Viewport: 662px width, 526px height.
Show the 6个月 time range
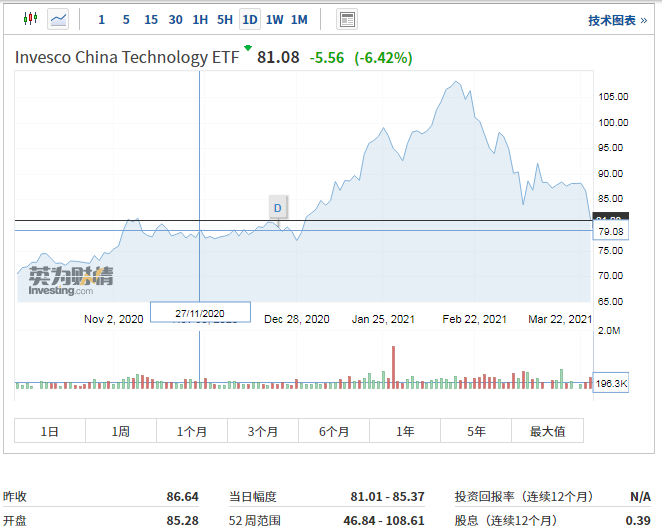pos(334,431)
